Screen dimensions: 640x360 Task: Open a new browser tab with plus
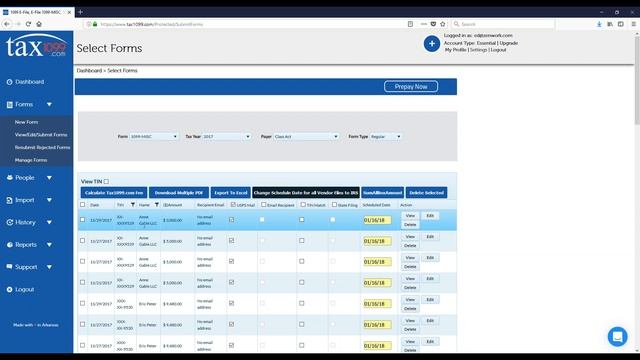(x=80, y=12)
